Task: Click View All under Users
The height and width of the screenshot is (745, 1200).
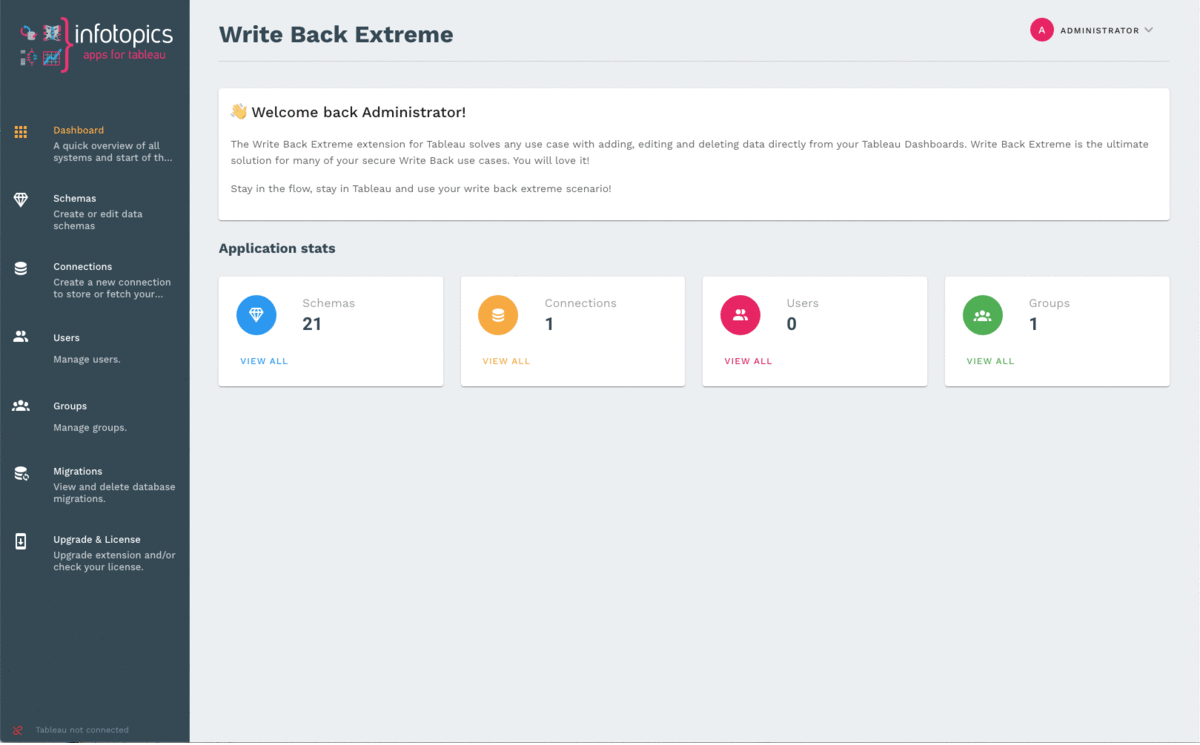Action: point(748,361)
